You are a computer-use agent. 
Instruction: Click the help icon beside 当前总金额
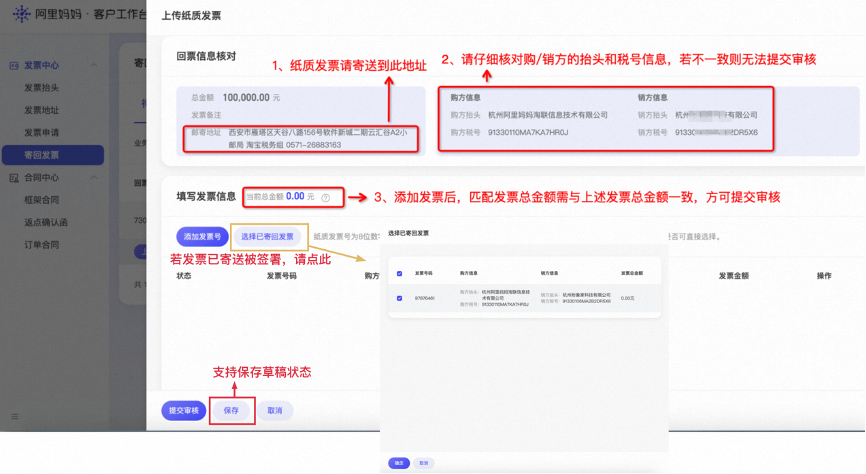point(325,197)
